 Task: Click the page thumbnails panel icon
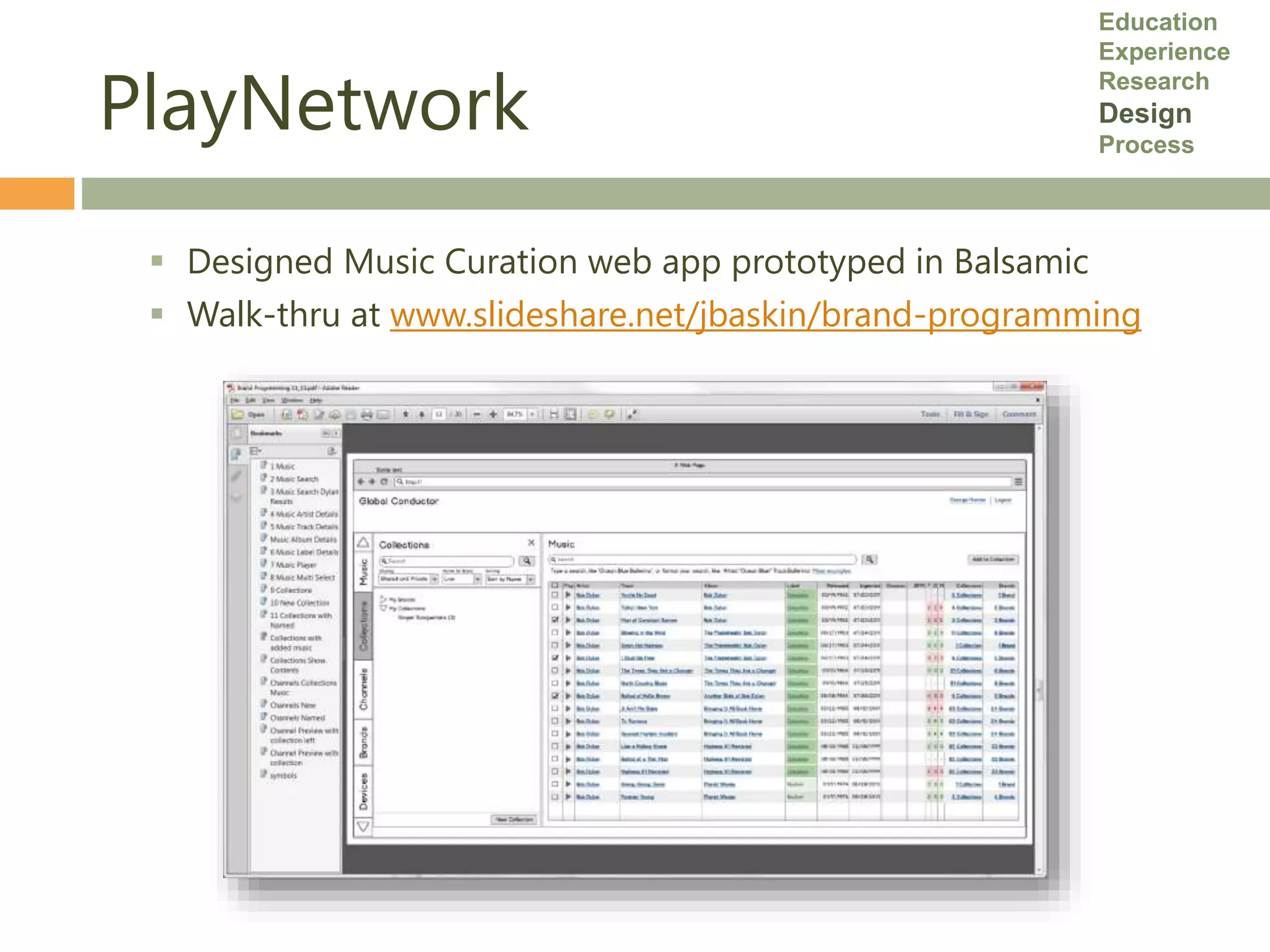click(237, 433)
